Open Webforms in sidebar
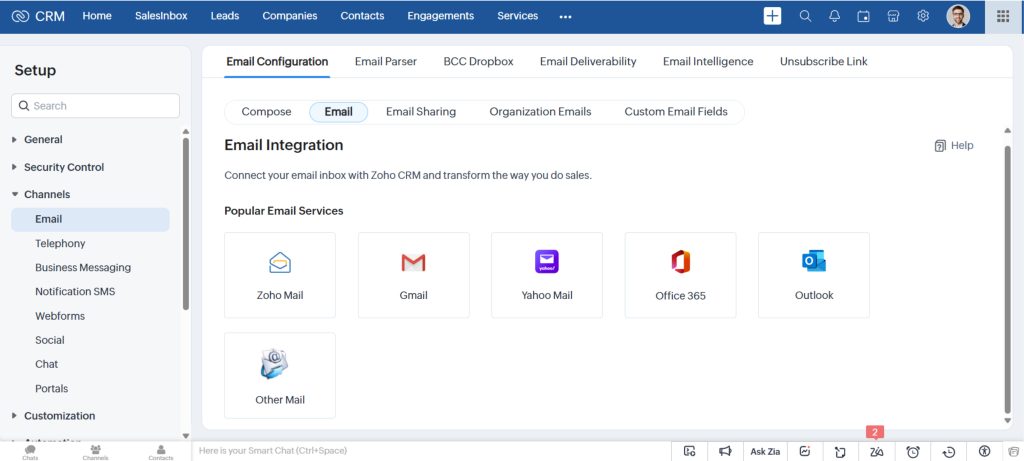1024x461 pixels. click(x=60, y=316)
